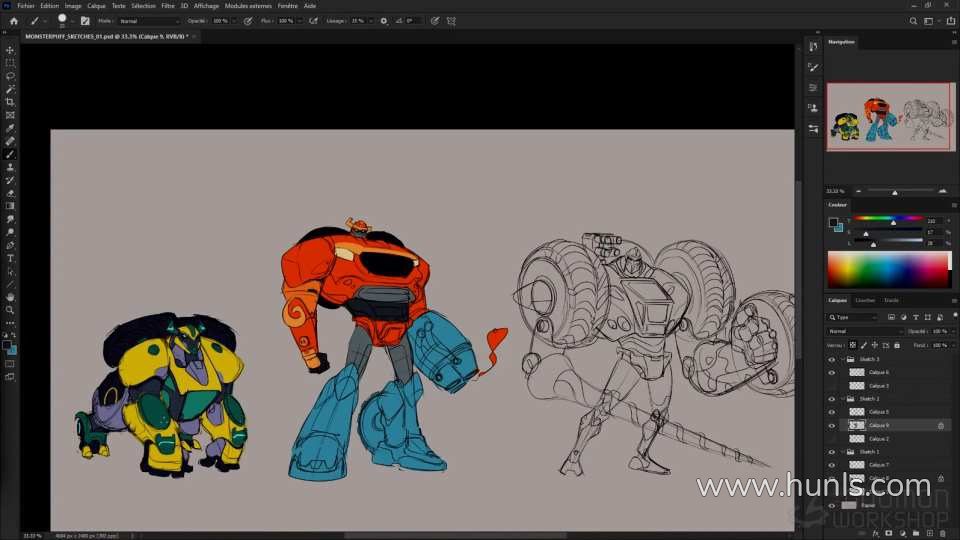Select the Calque 9 layer
960x540 pixels.
(x=879, y=425)
